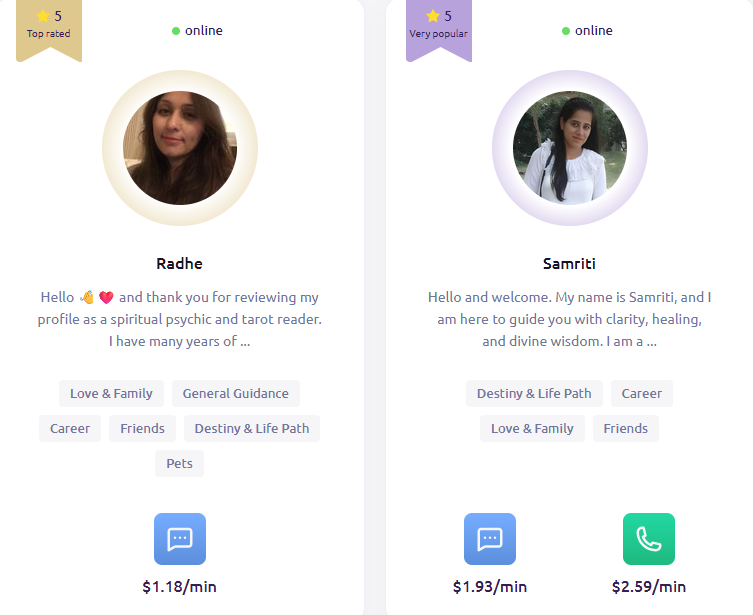753x615 pixels.
Task: Open profile via the Radhe name heading
Action: (x=180, y=264)
